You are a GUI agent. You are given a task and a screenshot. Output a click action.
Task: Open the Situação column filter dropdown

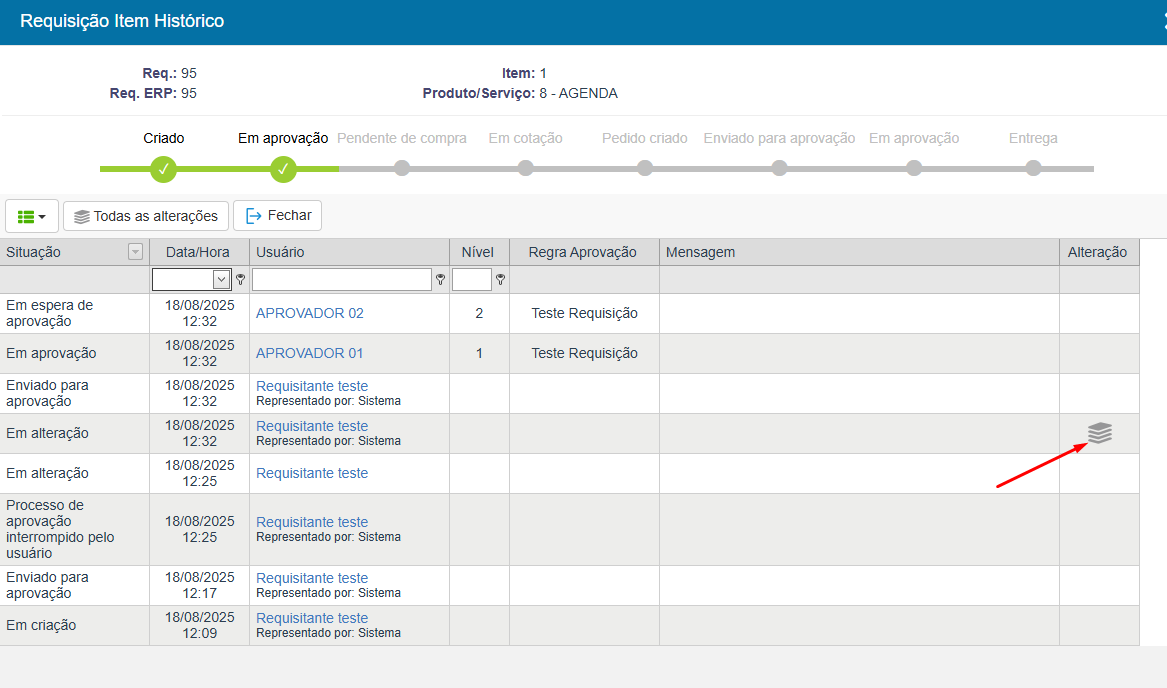coord(136,252)
